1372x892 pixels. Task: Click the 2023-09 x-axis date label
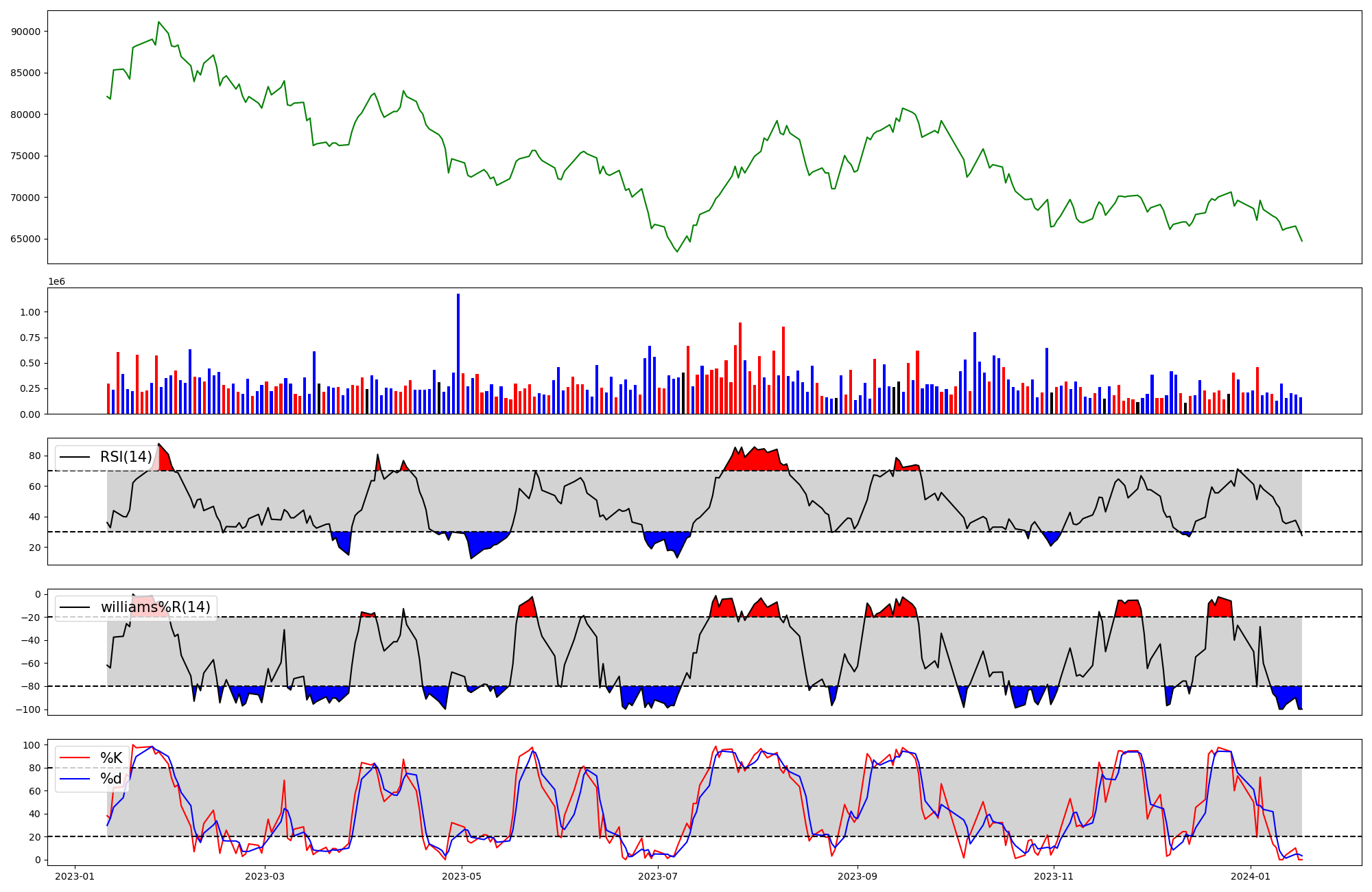(x=858, y=876)
